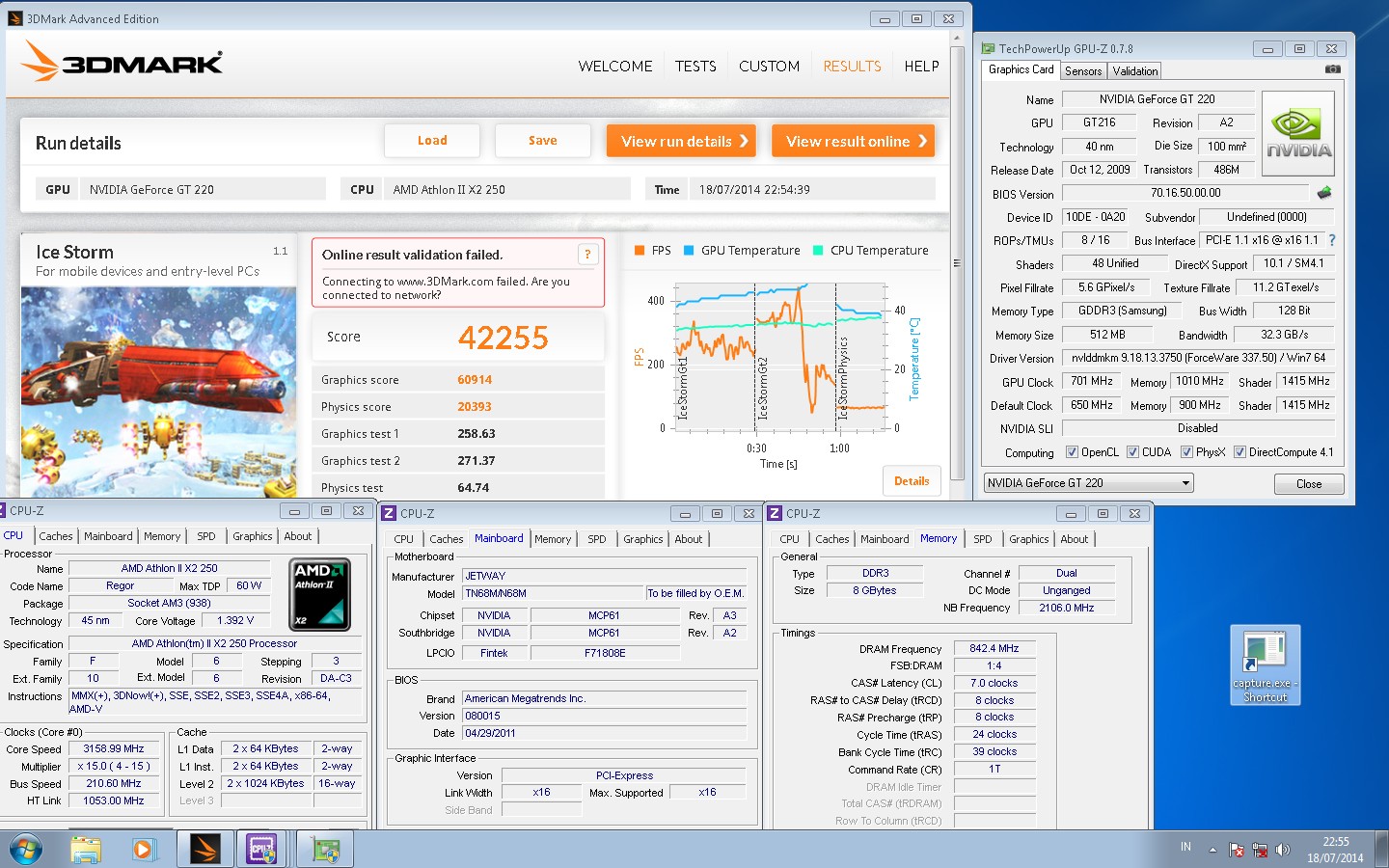Open Graphics tab in the Mainboard CPU-Z window
Viewport: 1389px width, 868px height.
[x=642, y=539]
